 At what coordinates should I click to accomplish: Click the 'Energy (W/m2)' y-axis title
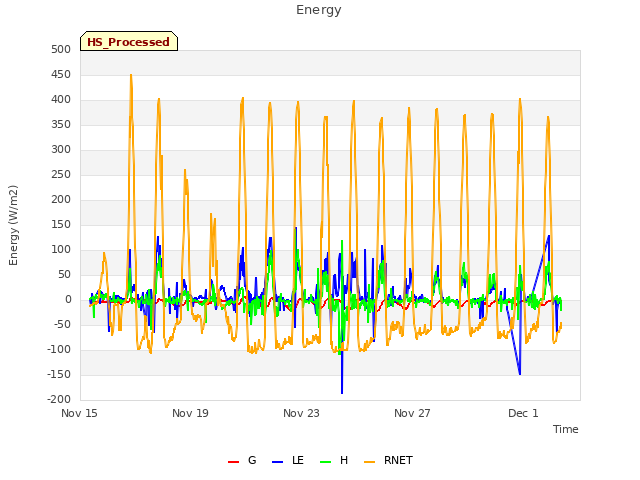13,225
